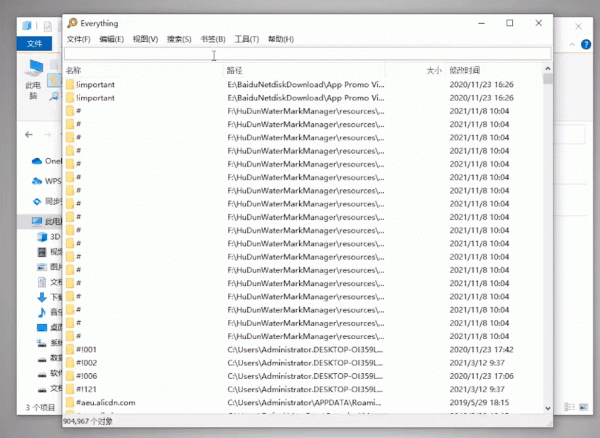Select the #!006 folder row

(303, 376)
